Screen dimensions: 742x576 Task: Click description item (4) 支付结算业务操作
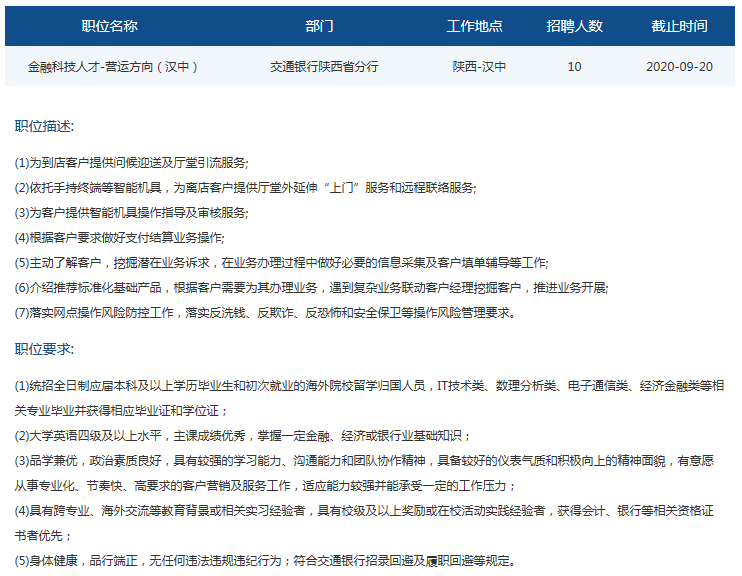pyautogui.click(x=119, y=238)
